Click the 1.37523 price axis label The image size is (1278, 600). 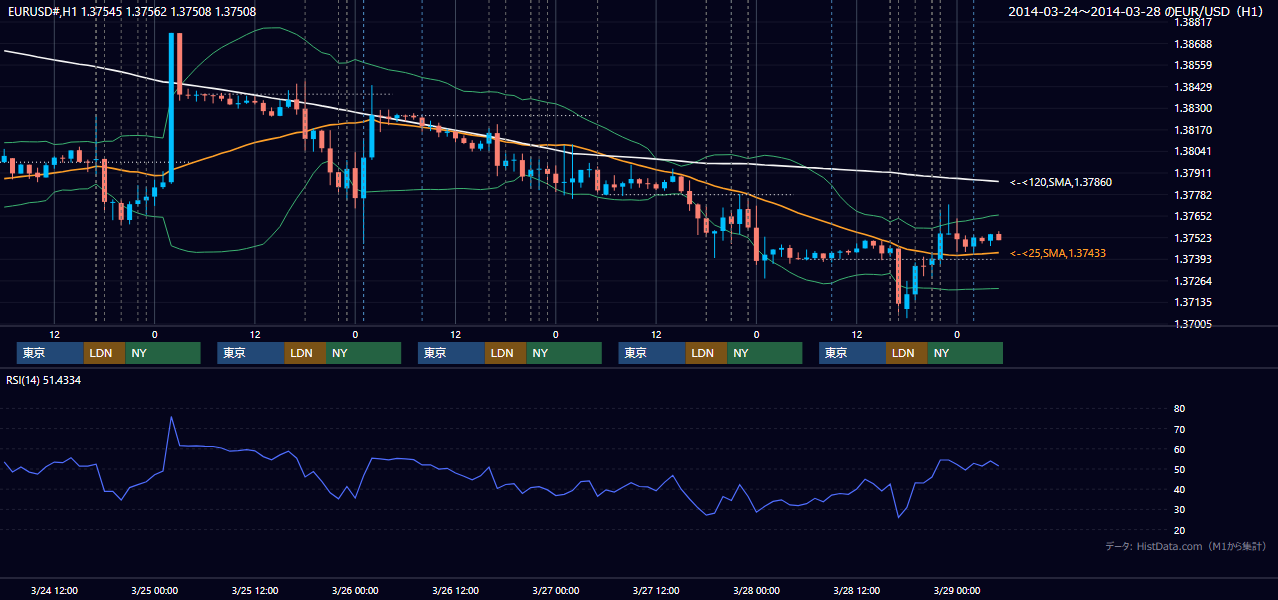click(x=1193, y=238)
